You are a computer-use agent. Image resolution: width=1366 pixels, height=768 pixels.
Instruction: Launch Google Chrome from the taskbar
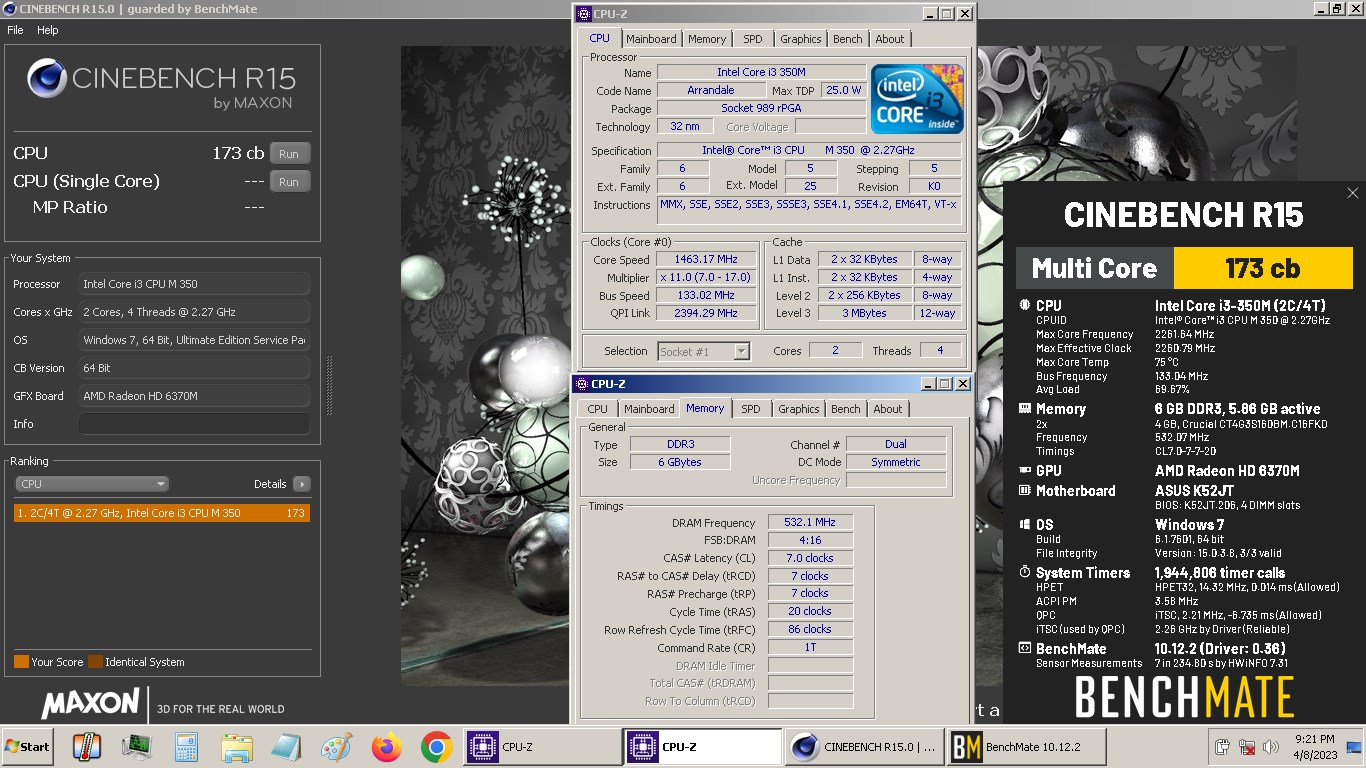[436, 746]
